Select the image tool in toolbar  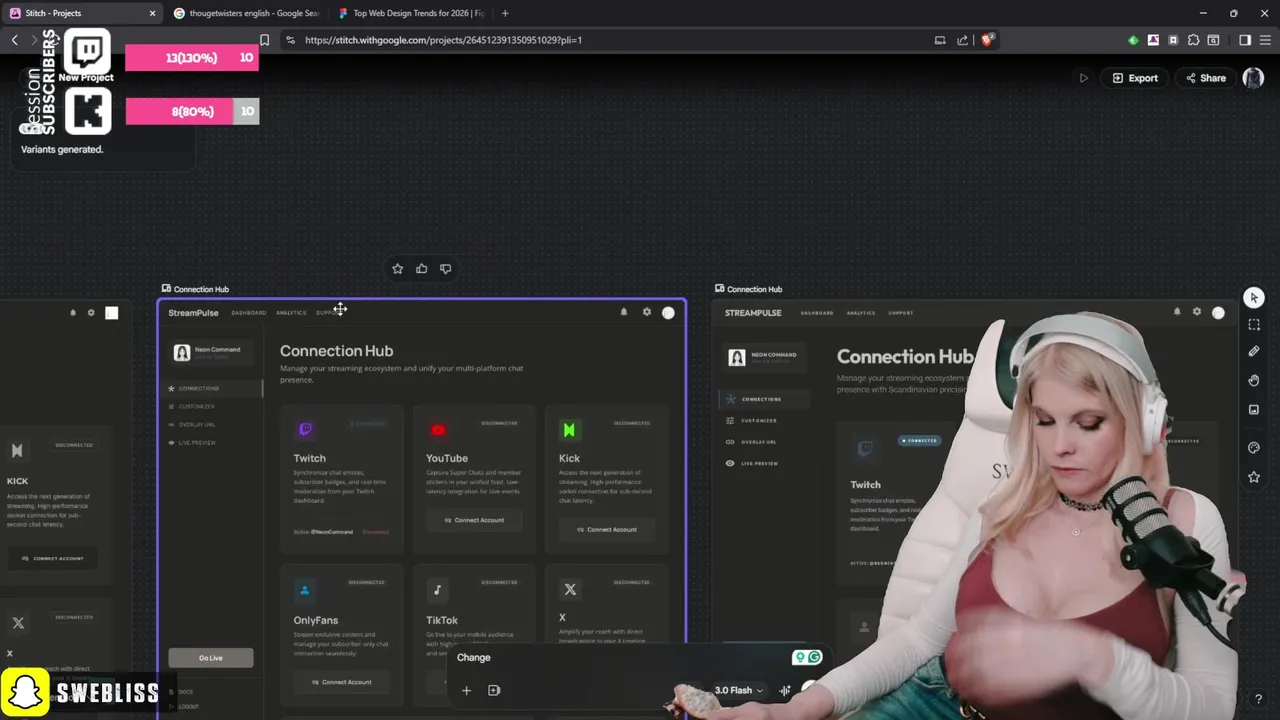coord(1254,409)
